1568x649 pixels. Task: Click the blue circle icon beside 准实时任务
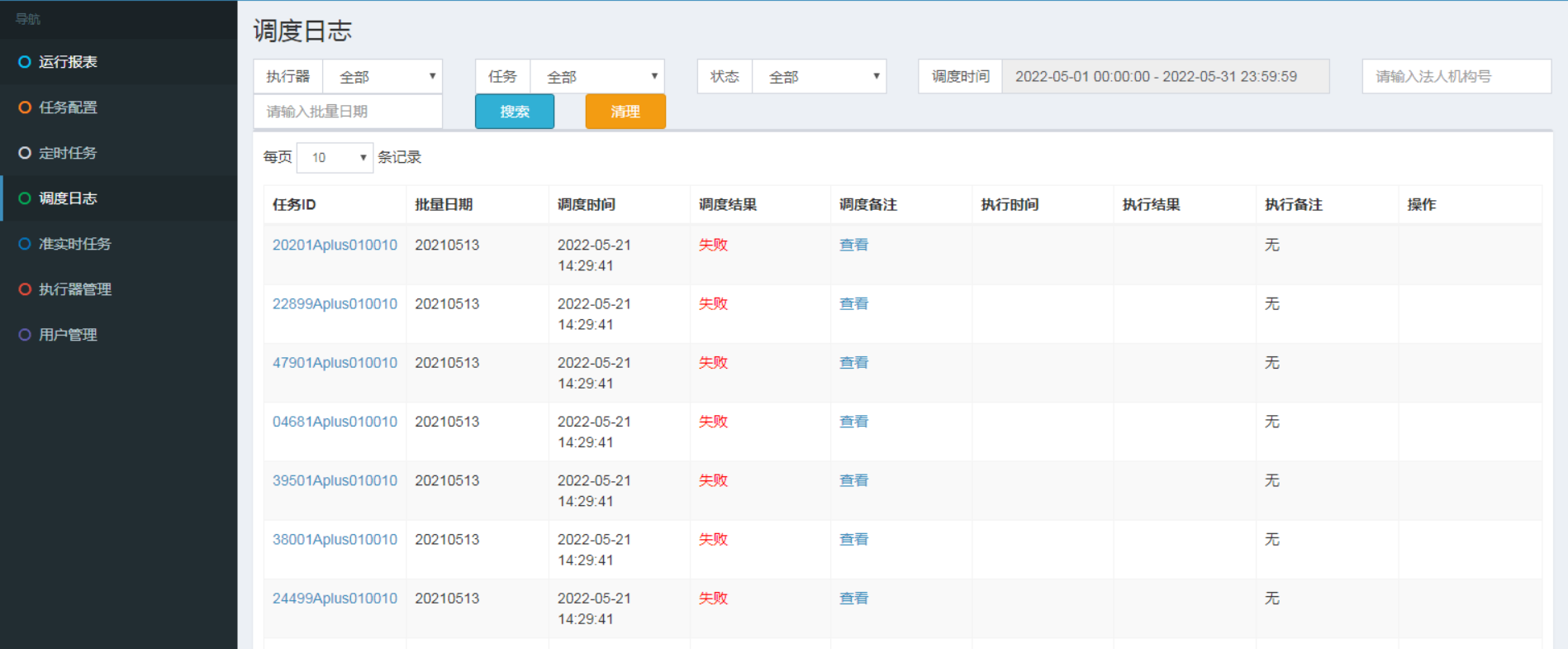tap(25, 244)
